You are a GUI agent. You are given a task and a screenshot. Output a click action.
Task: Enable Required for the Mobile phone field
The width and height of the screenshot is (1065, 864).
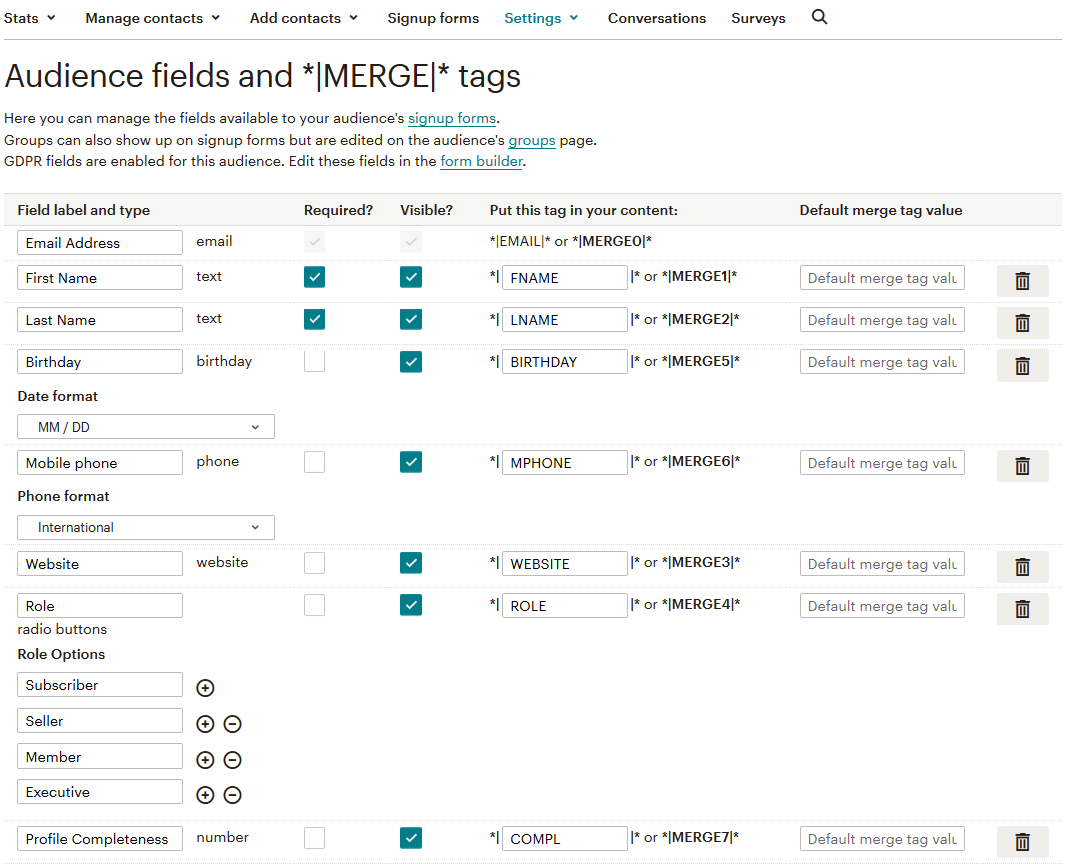pyautogui.click(x=314, y=462)
